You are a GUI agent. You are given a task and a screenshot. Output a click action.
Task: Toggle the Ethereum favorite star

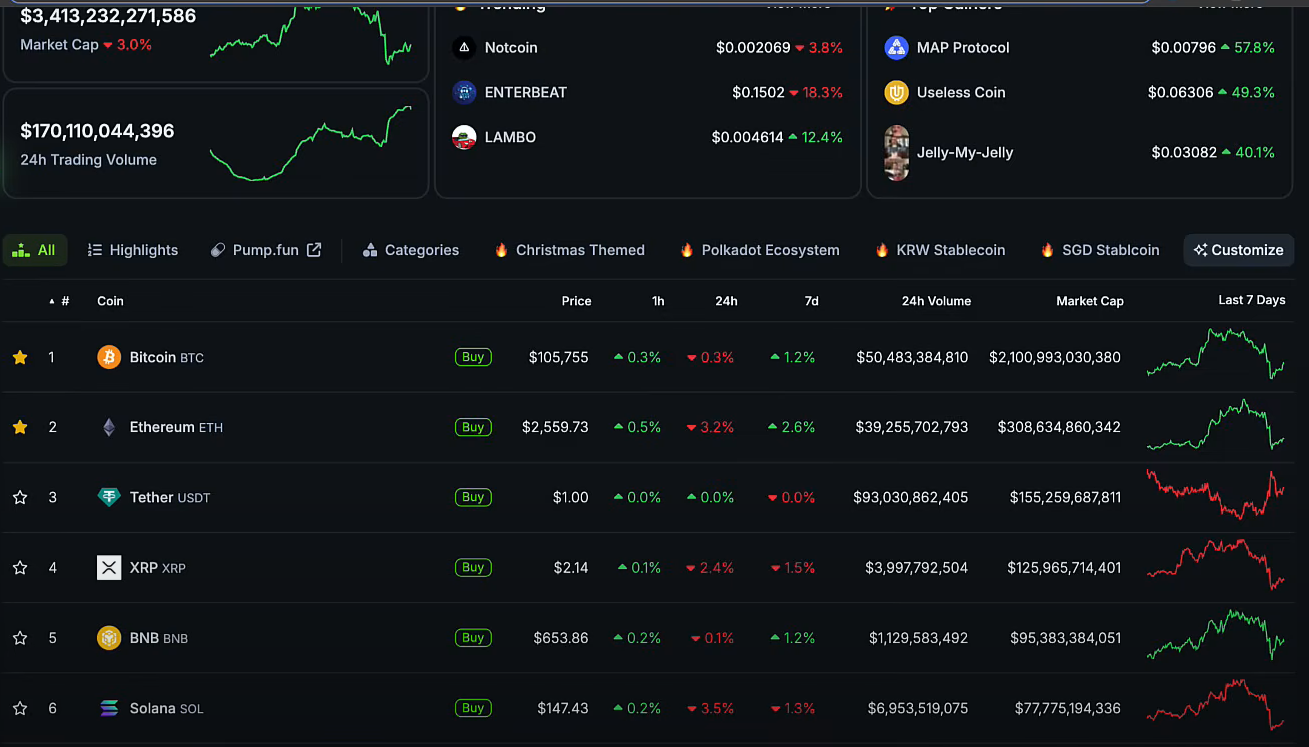pyautogui.click(x=20, y=427)
